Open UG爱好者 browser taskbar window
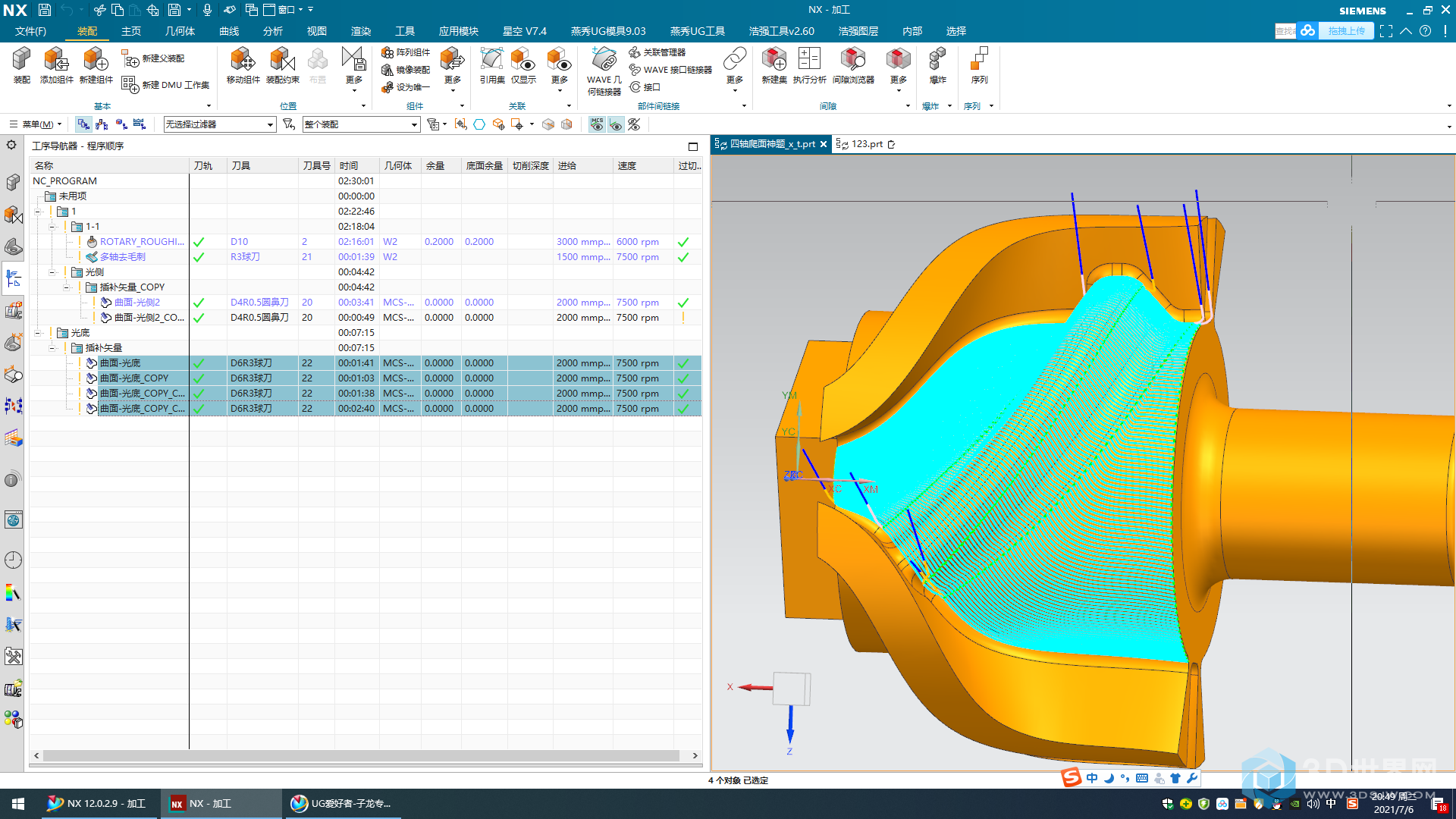This screenshot has width=1456, height=819. click(x=343, y=804)
